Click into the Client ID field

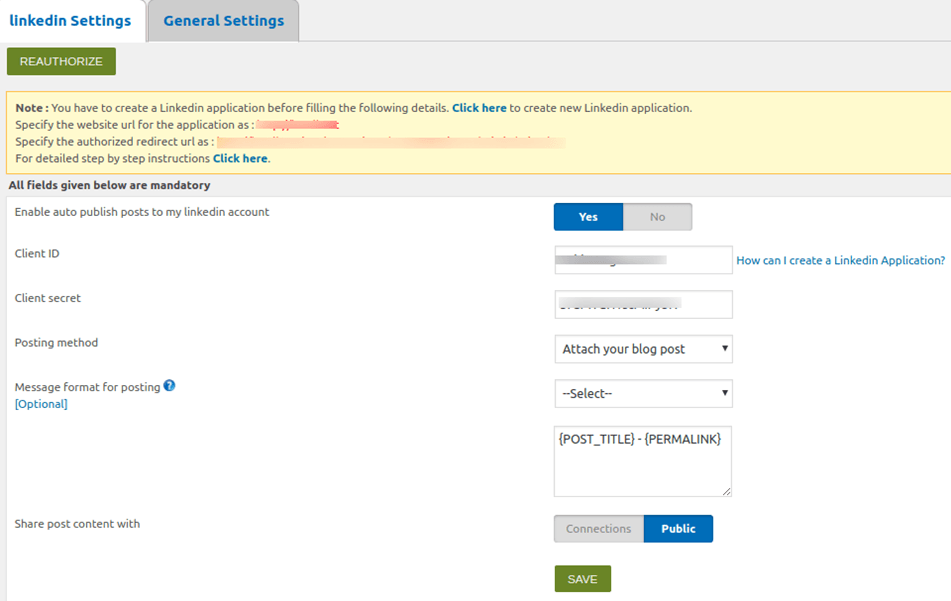coord(644,260)
